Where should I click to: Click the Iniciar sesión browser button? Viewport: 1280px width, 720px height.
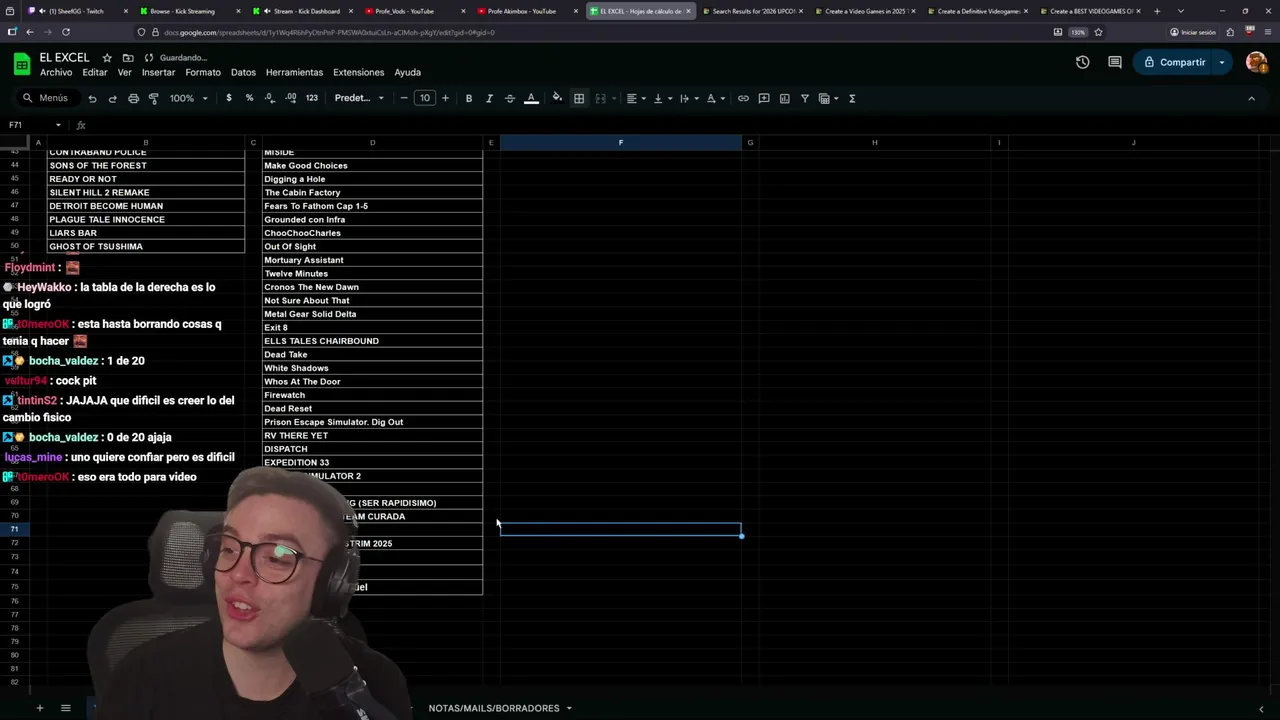[1193, 32]
